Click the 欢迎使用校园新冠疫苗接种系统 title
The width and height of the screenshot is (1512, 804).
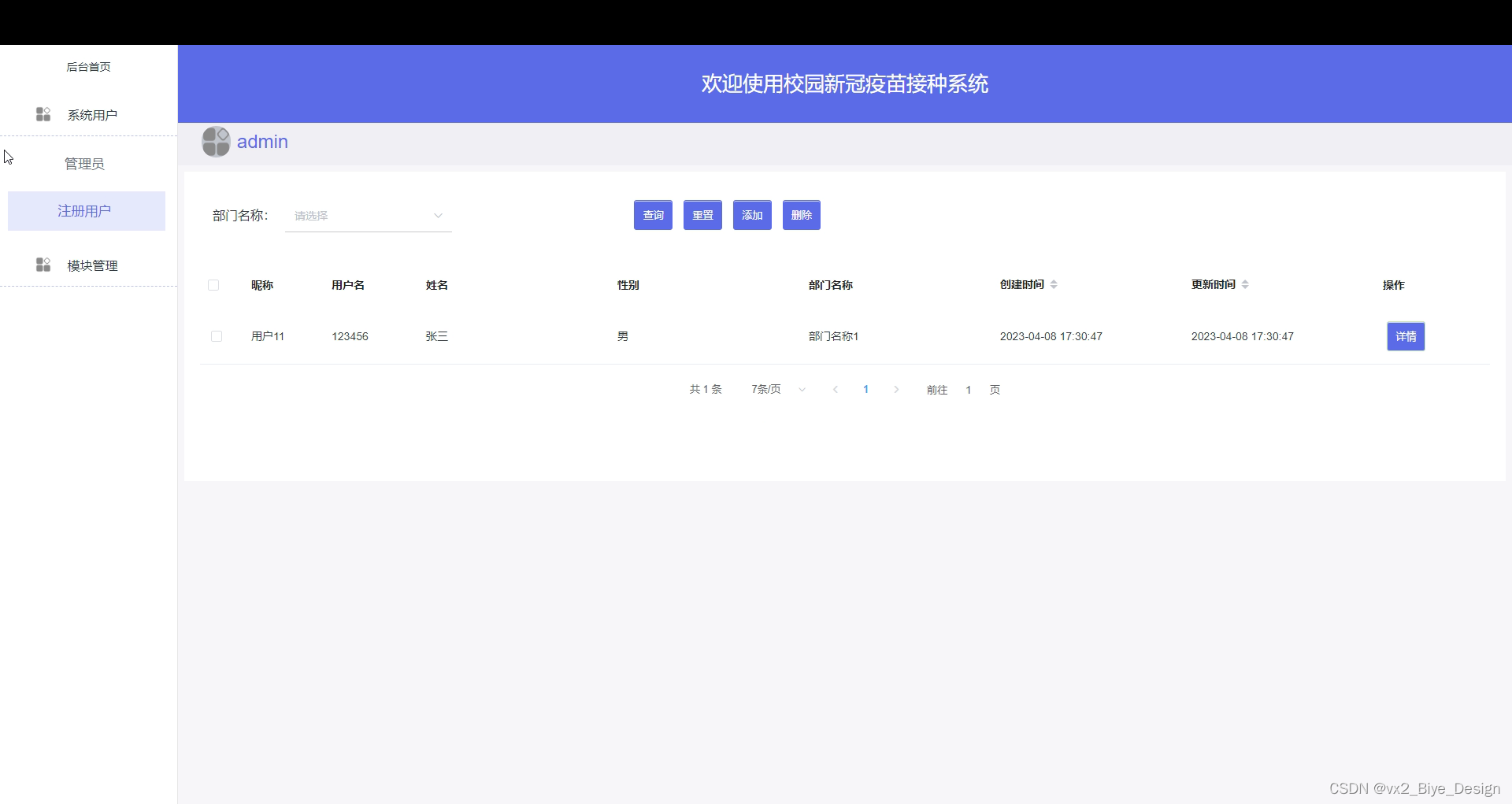845,83
